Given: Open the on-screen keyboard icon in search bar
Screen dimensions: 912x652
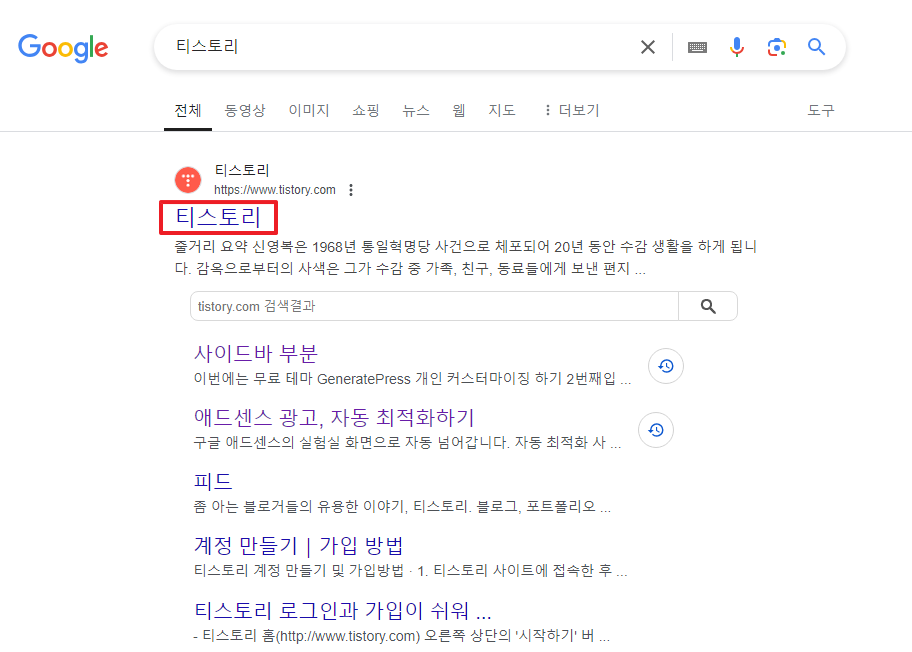Looking at the screenshot, I should coord(697,47).
